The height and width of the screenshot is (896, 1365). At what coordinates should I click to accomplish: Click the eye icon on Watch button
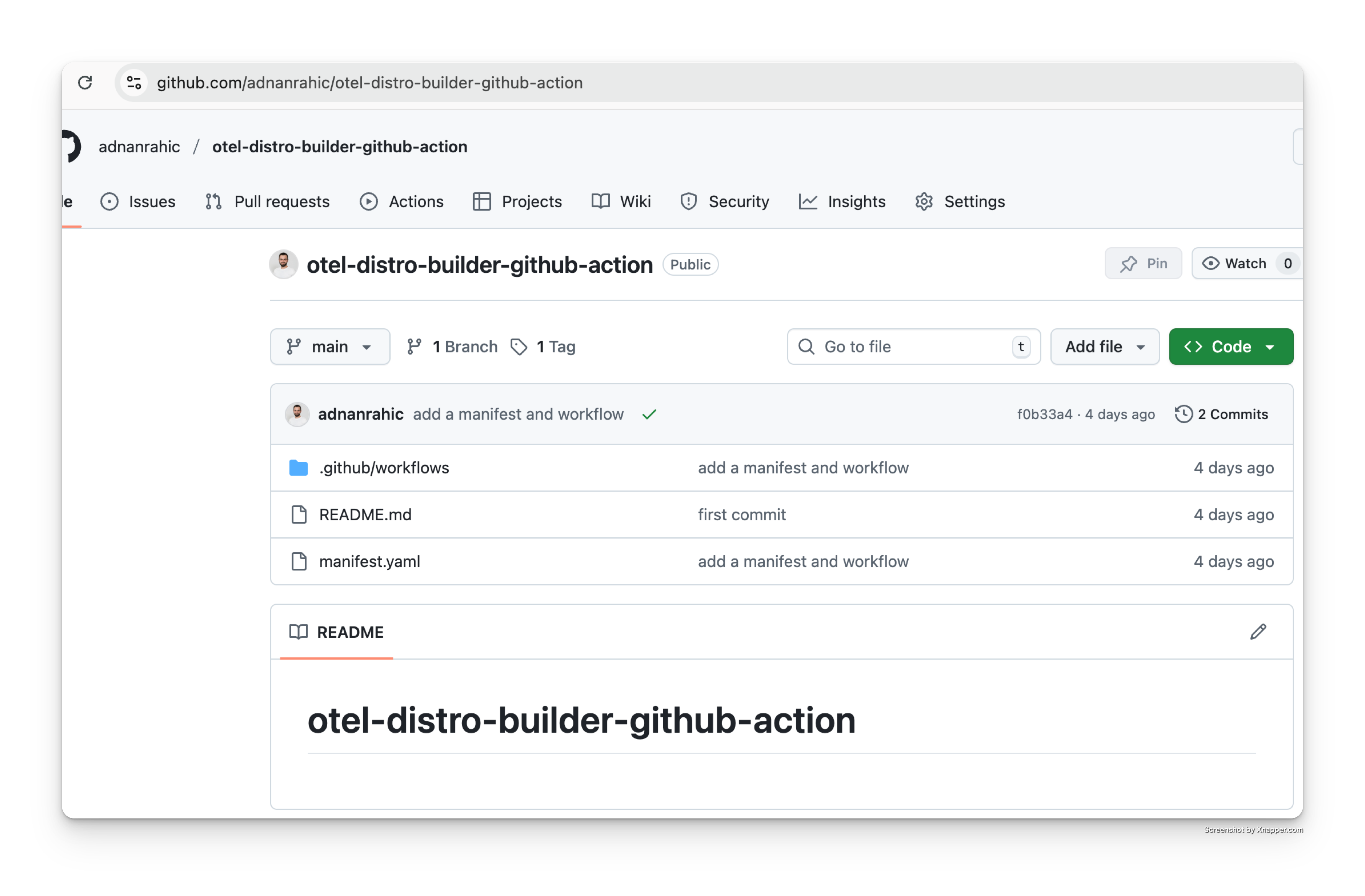(1210, 263)
